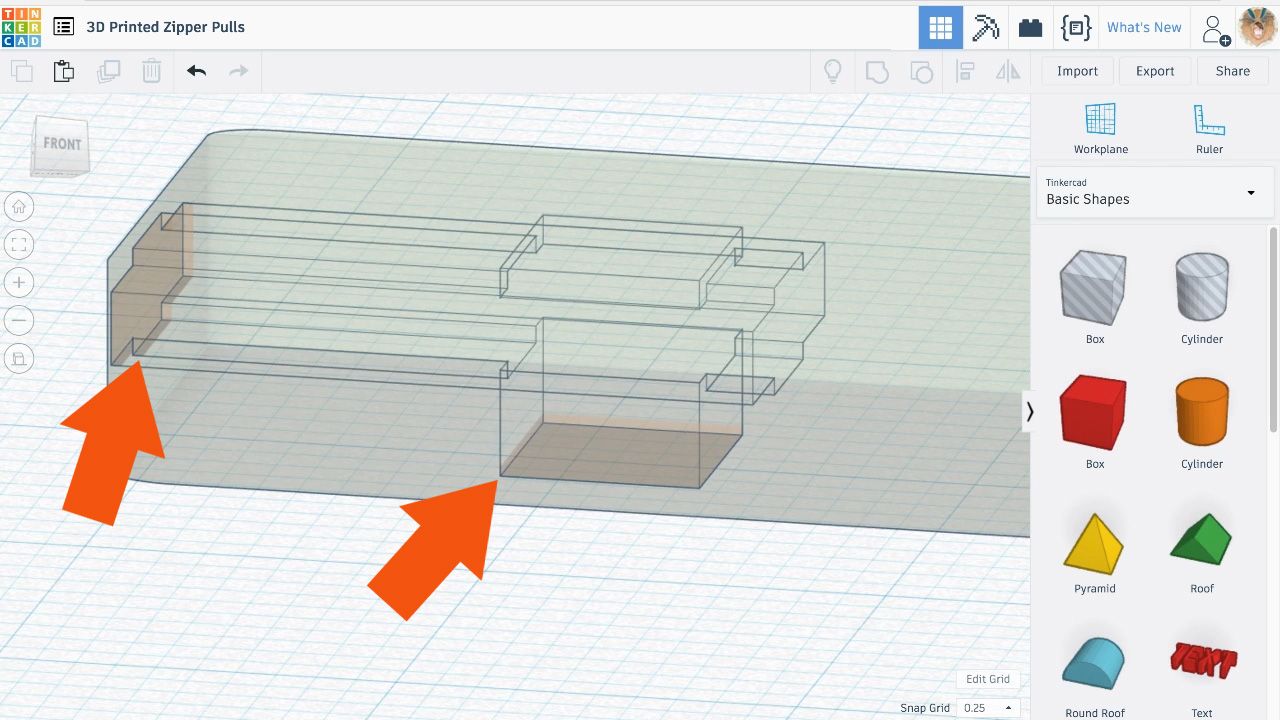
Task: Import a file into the design
Action: point(1077,71)
